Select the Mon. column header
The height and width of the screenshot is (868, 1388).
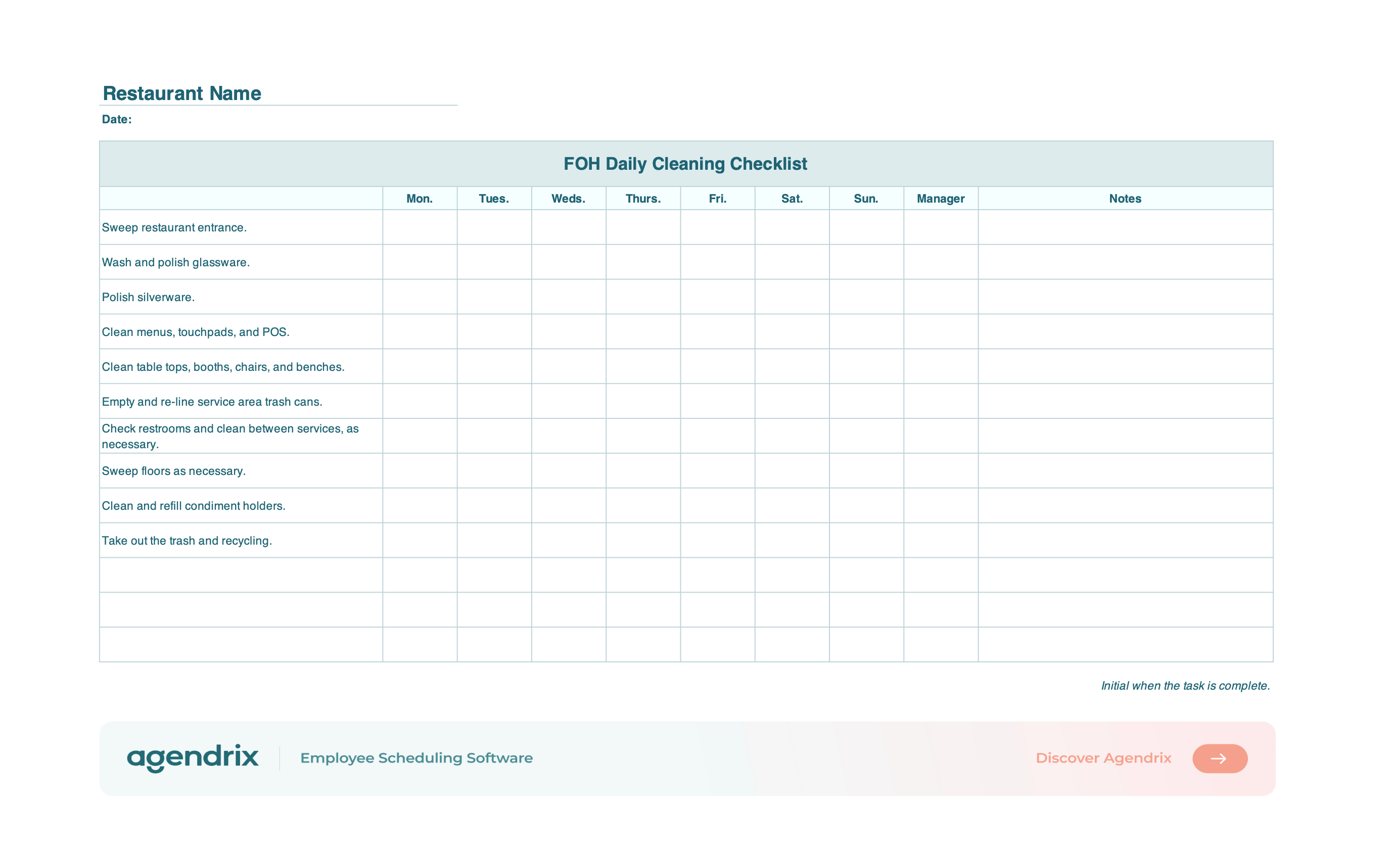coord(420,199)
